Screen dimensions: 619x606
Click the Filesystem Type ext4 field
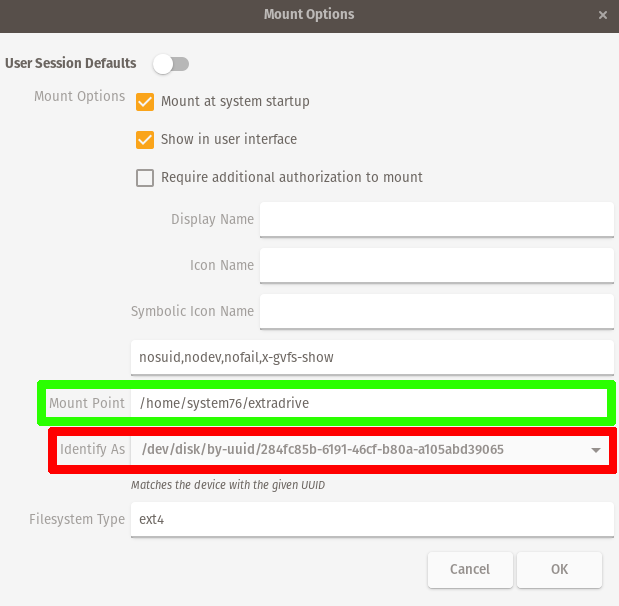click(x=371, y=520)
